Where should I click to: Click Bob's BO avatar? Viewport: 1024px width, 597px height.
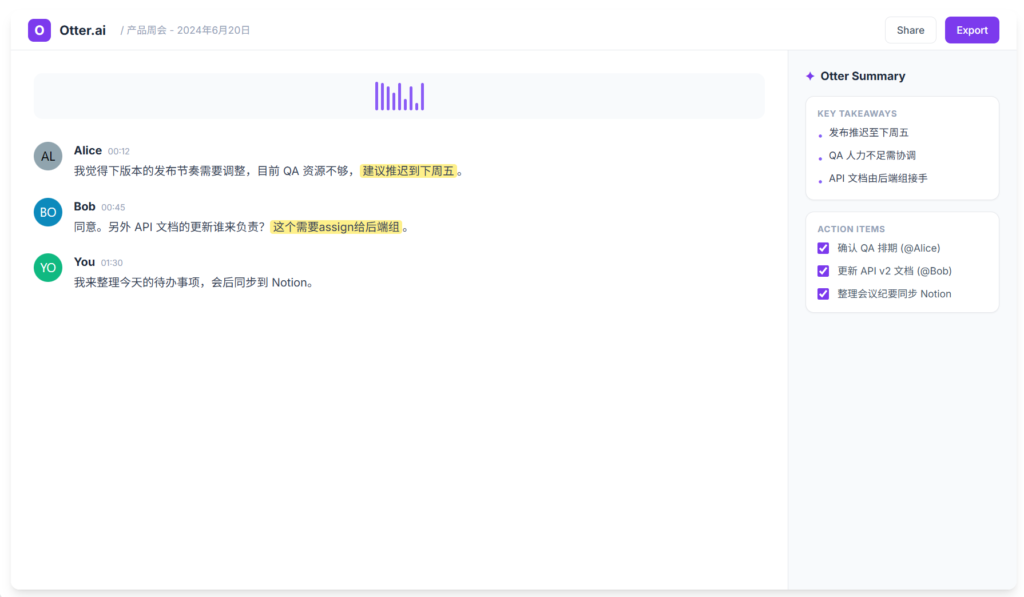coord(48,212)
